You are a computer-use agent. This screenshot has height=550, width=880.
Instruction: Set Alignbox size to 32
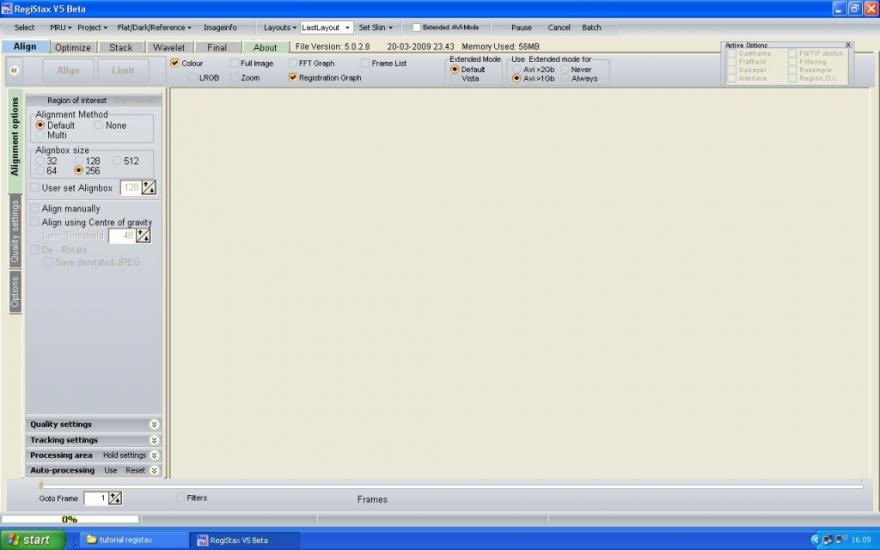40,161
